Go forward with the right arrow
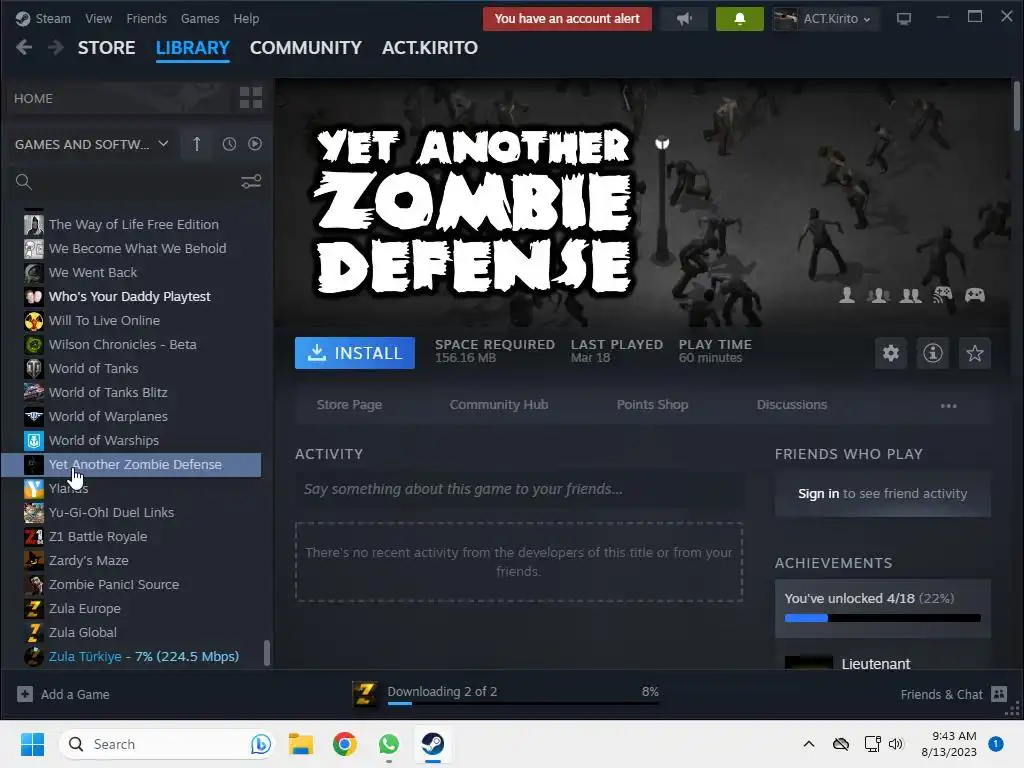 click(x=56, y=48)
